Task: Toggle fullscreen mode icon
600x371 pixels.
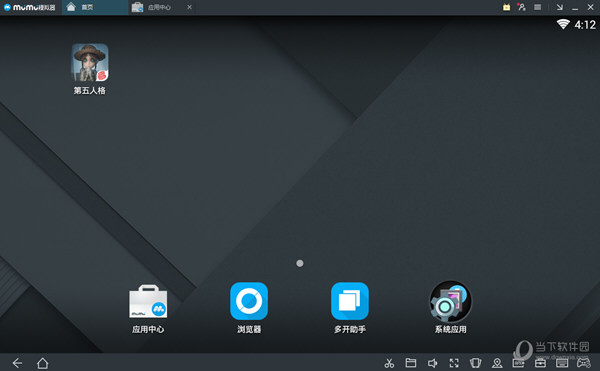Action: click(x=454, y=363)
